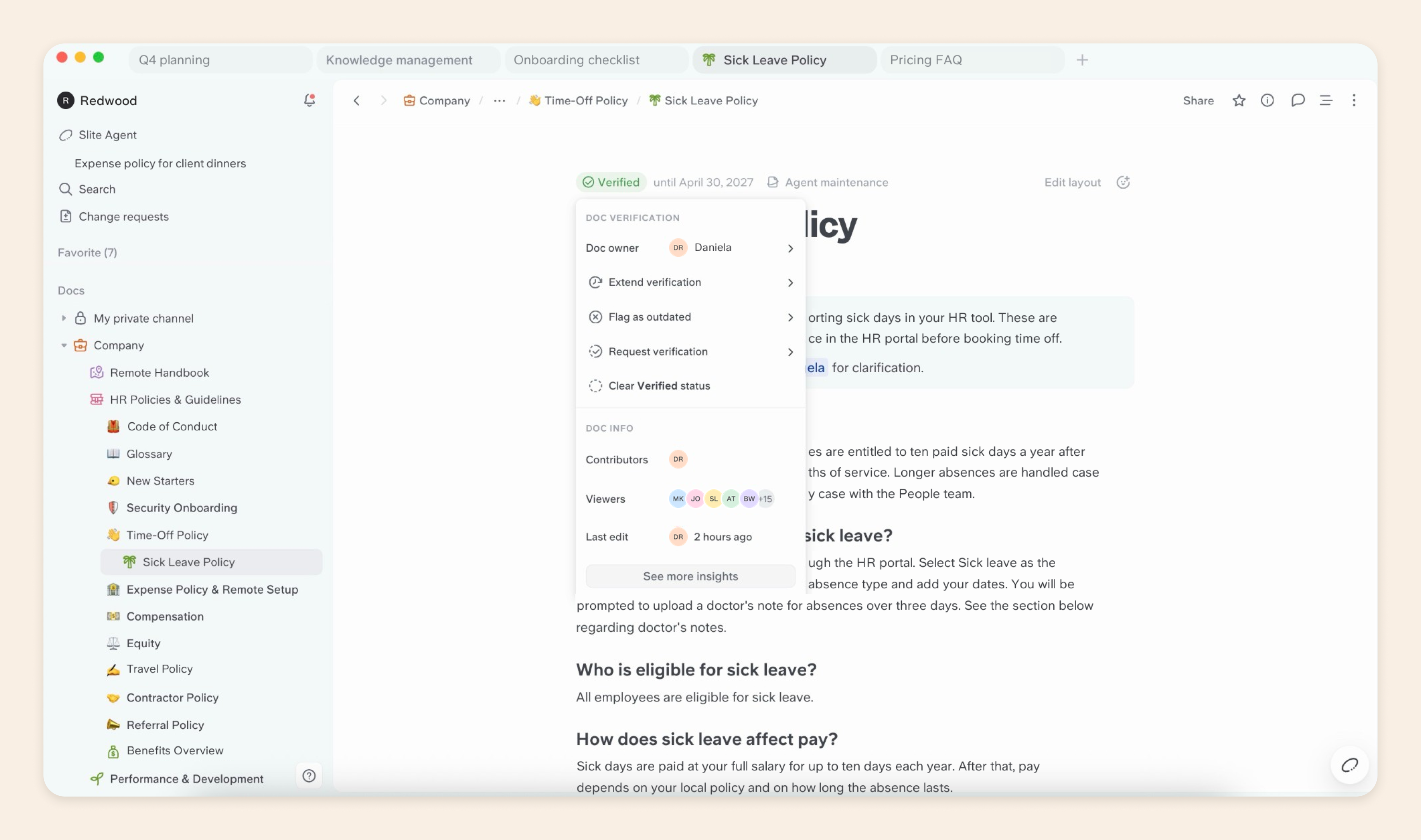Expand Extend verification options
Image resolution: width=1421 pixels, height=840 pixels.
(x=690, y=282)
